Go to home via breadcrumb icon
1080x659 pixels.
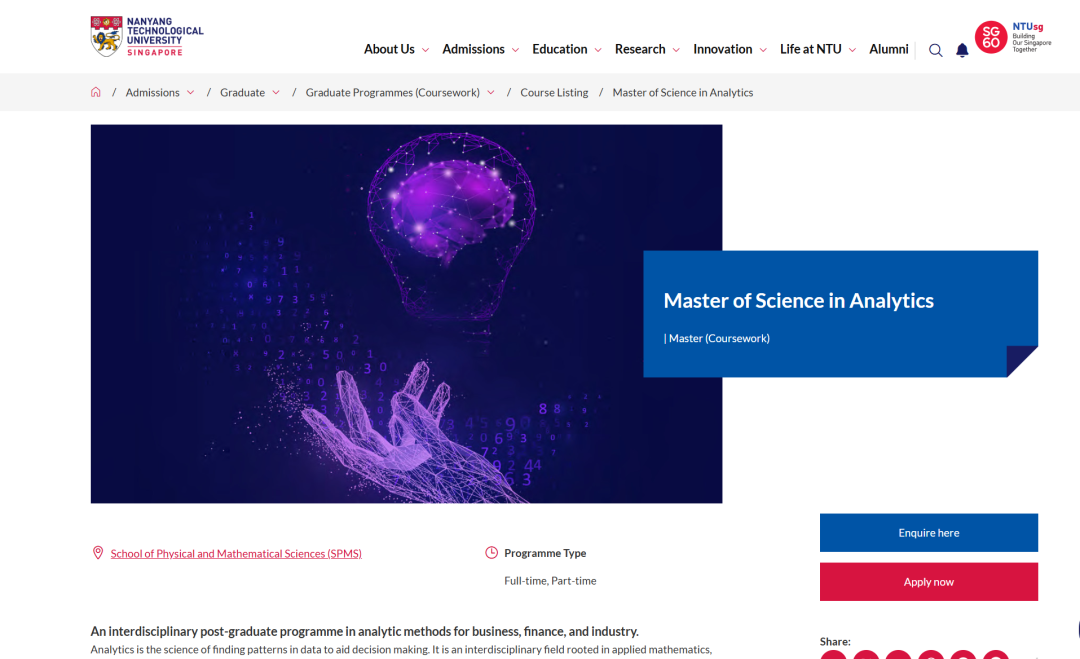96,92
